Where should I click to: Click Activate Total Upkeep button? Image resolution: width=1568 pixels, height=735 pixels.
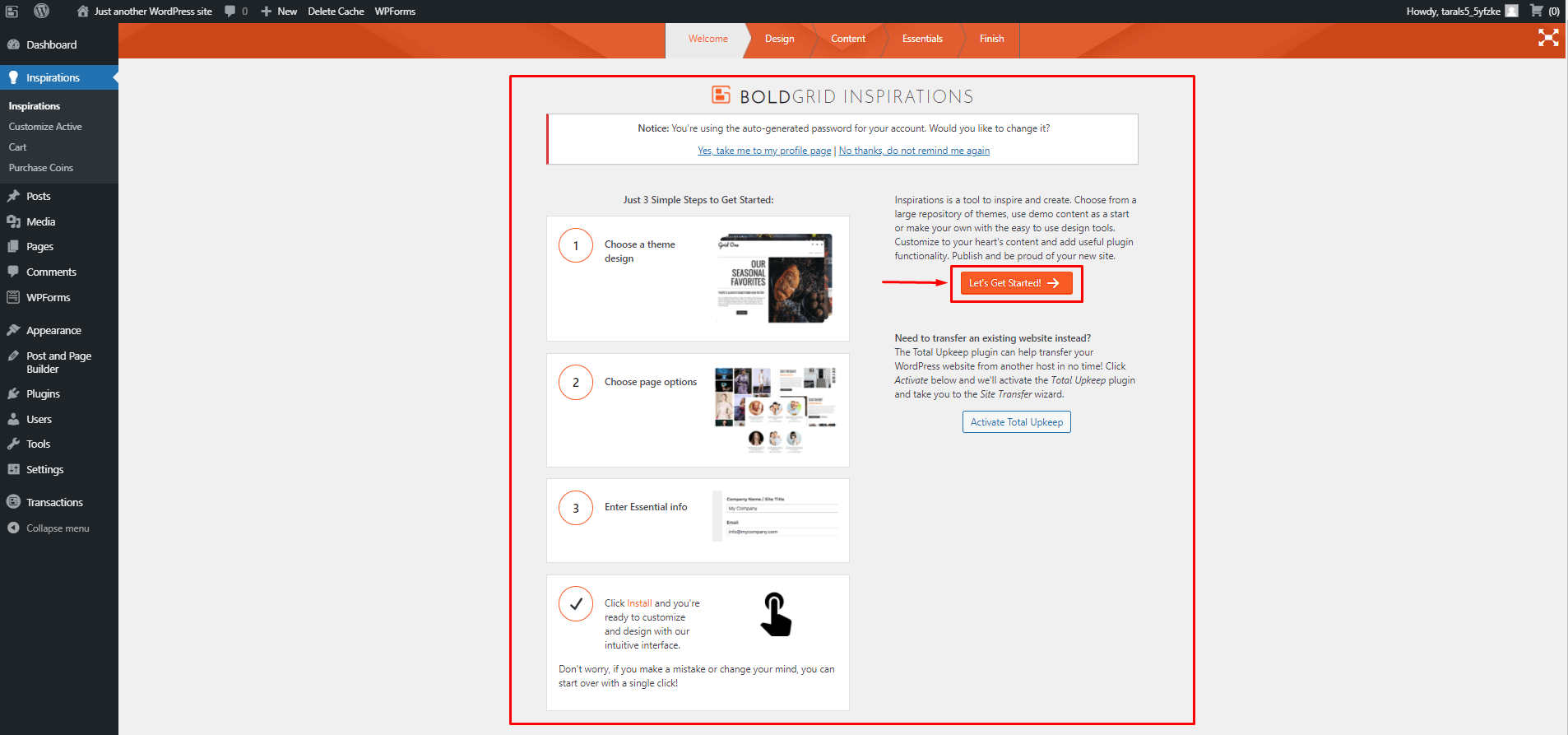point(1017,422)
